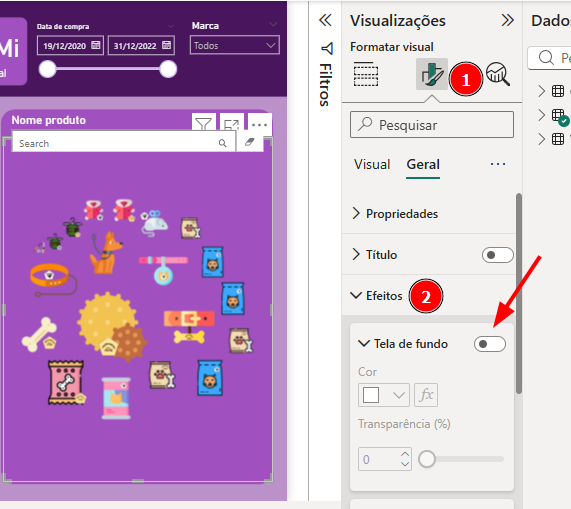Click the Filtros funnel icon
This screenshot has width=571, height=509.
(x=327, y=48)
